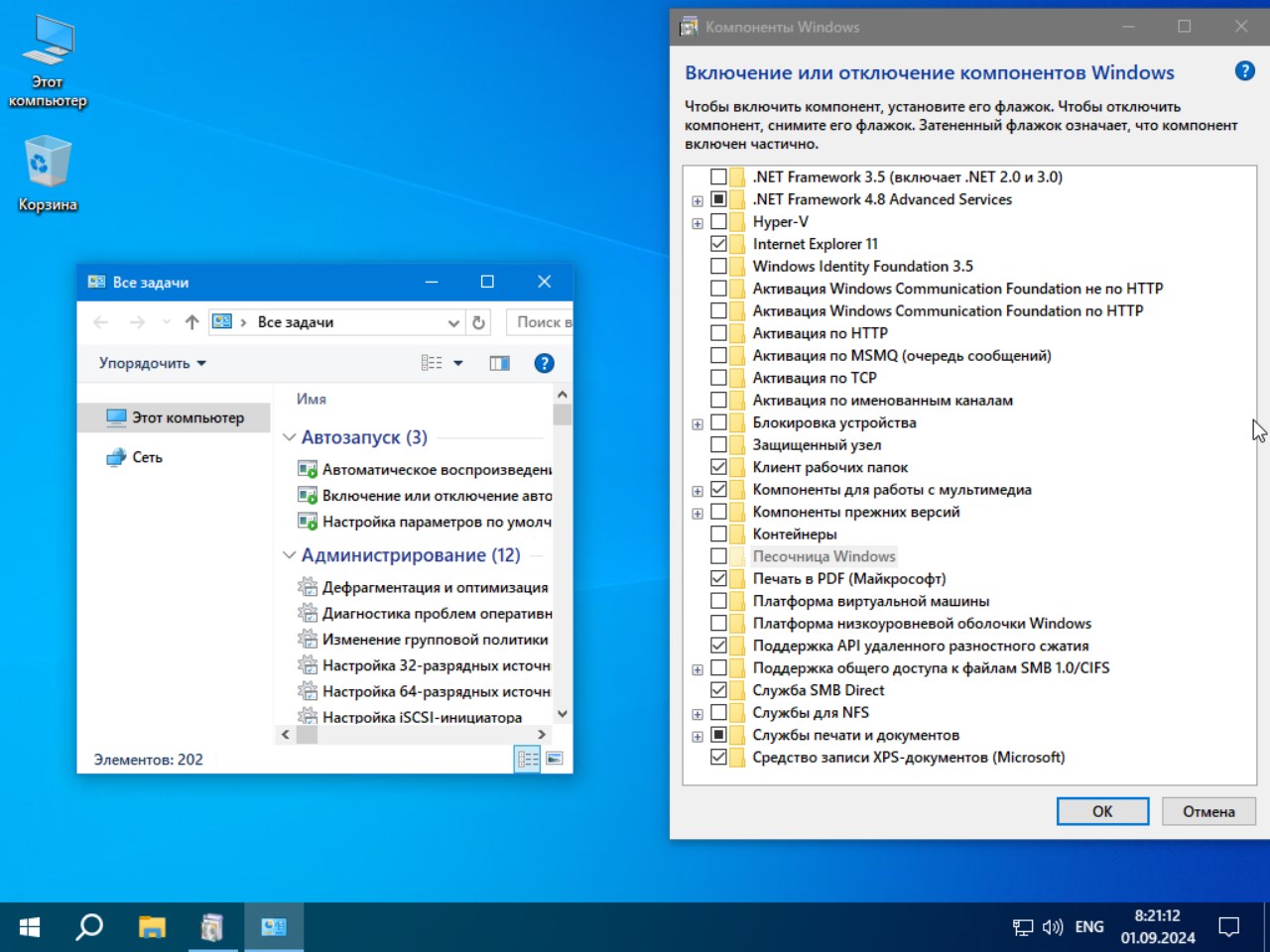
Task: Open the 'Упорядочить' dropdown menu
Action: point(152,363)
